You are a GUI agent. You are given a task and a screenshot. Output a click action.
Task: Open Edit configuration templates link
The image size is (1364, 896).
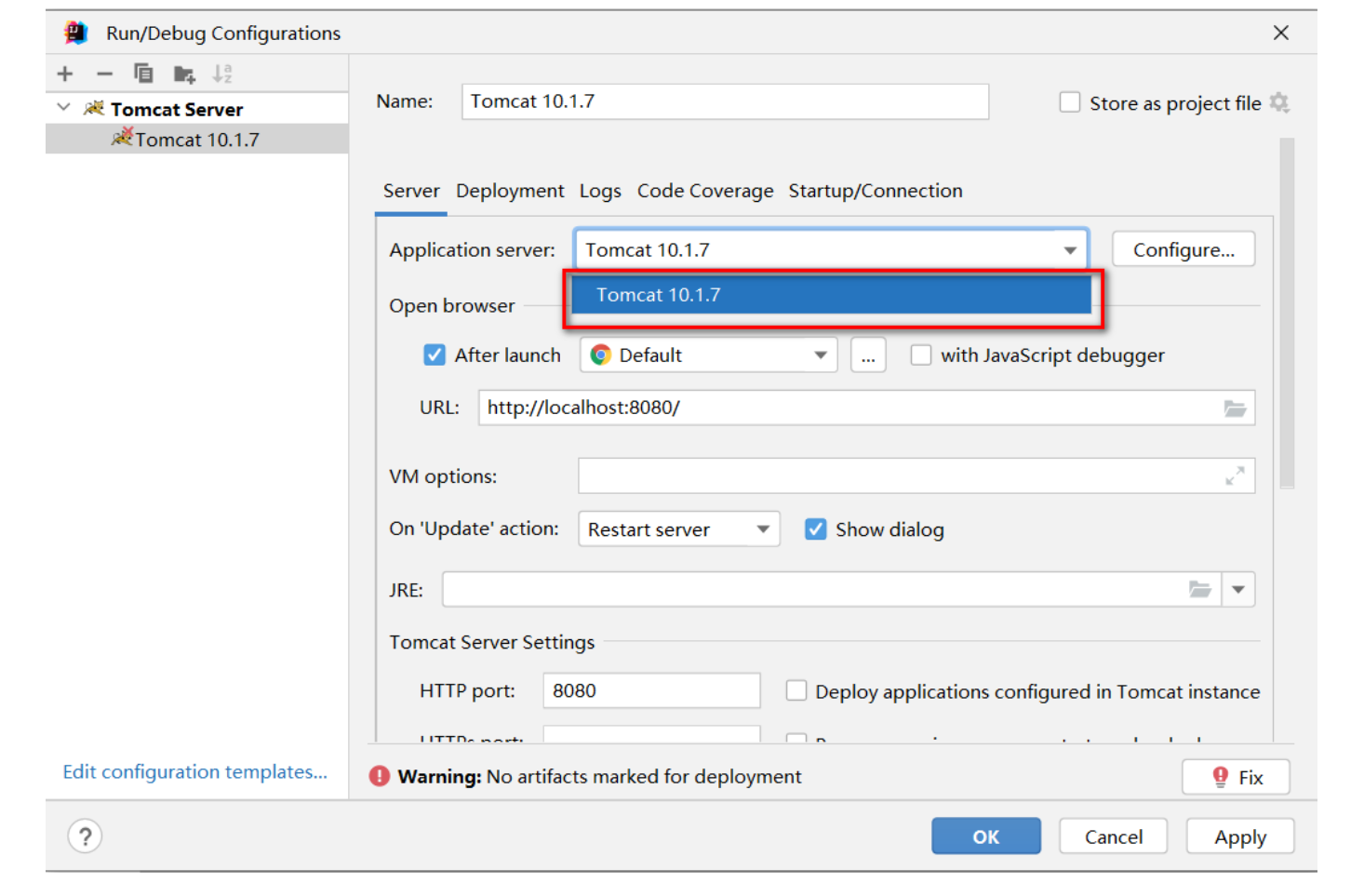[x=195, y=772]
